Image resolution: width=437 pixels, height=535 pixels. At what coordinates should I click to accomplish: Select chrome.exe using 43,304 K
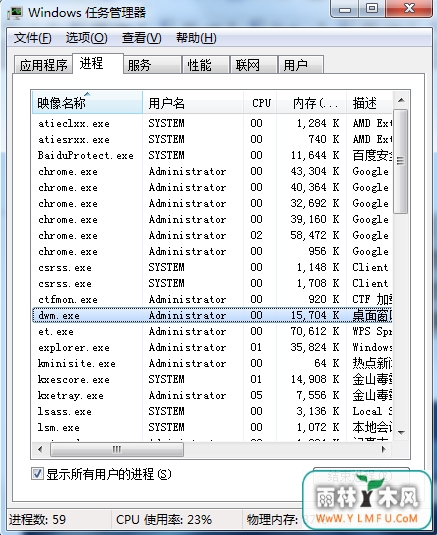(x=212, y=171)
